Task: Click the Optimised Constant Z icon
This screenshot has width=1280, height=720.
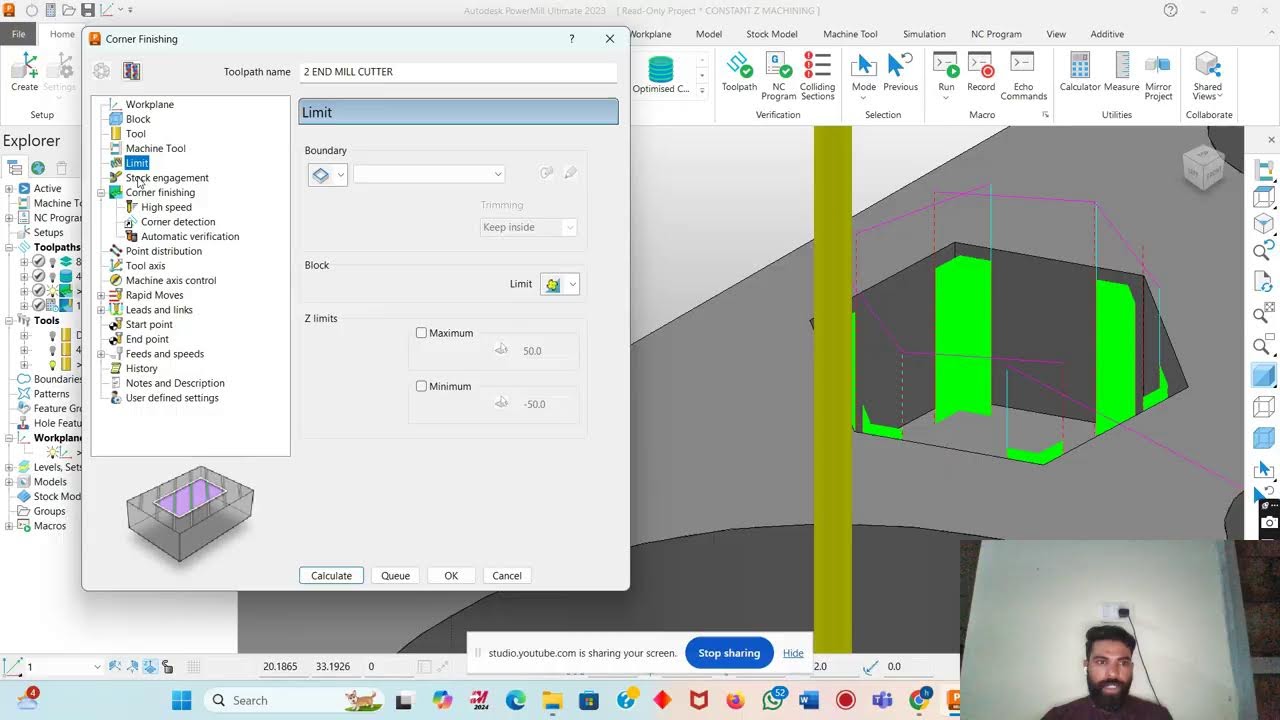Action: [661, 75]
